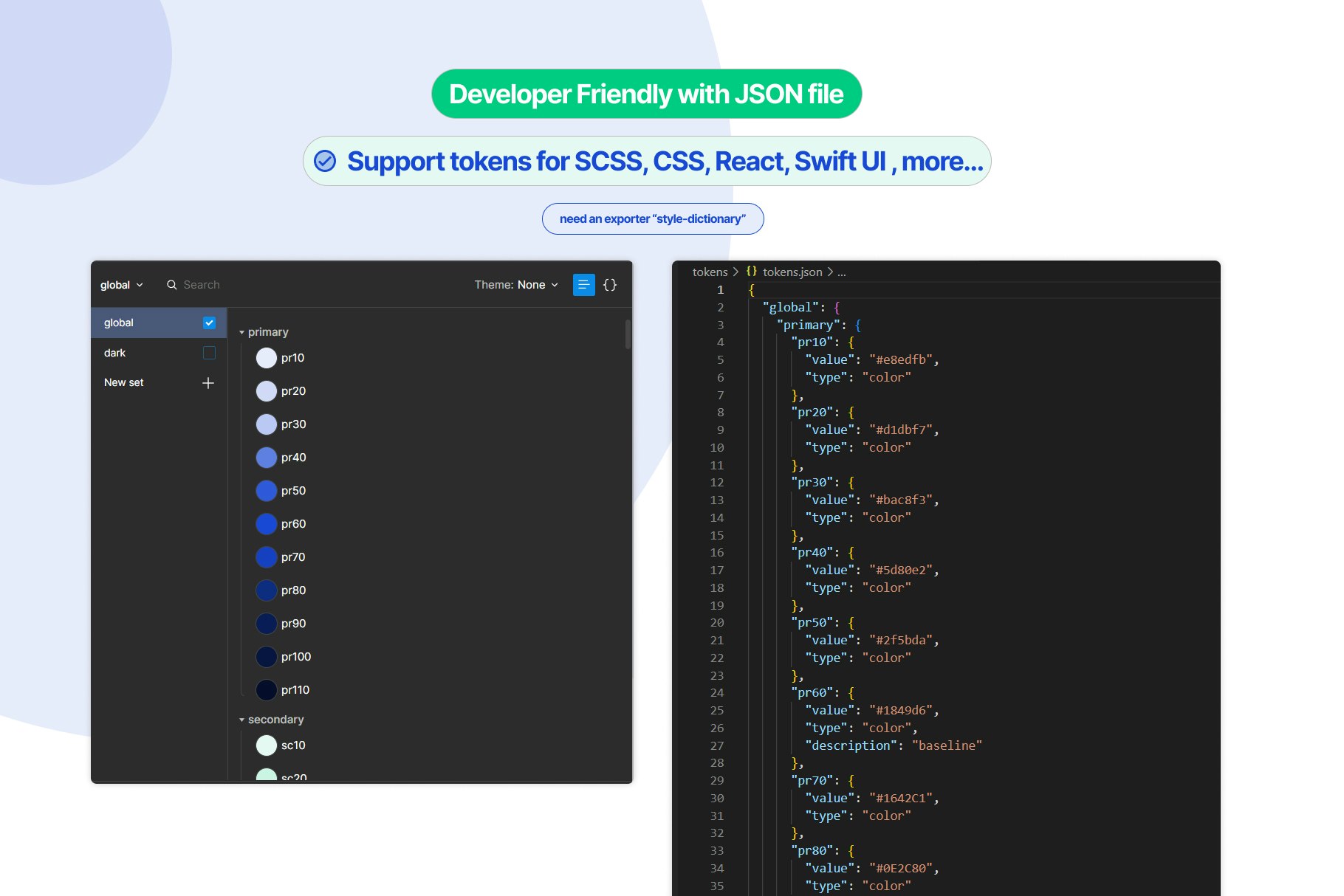Select the dark set in sidebar
The width and height of the screenshot is (1344, 896).
coord(159,353)
